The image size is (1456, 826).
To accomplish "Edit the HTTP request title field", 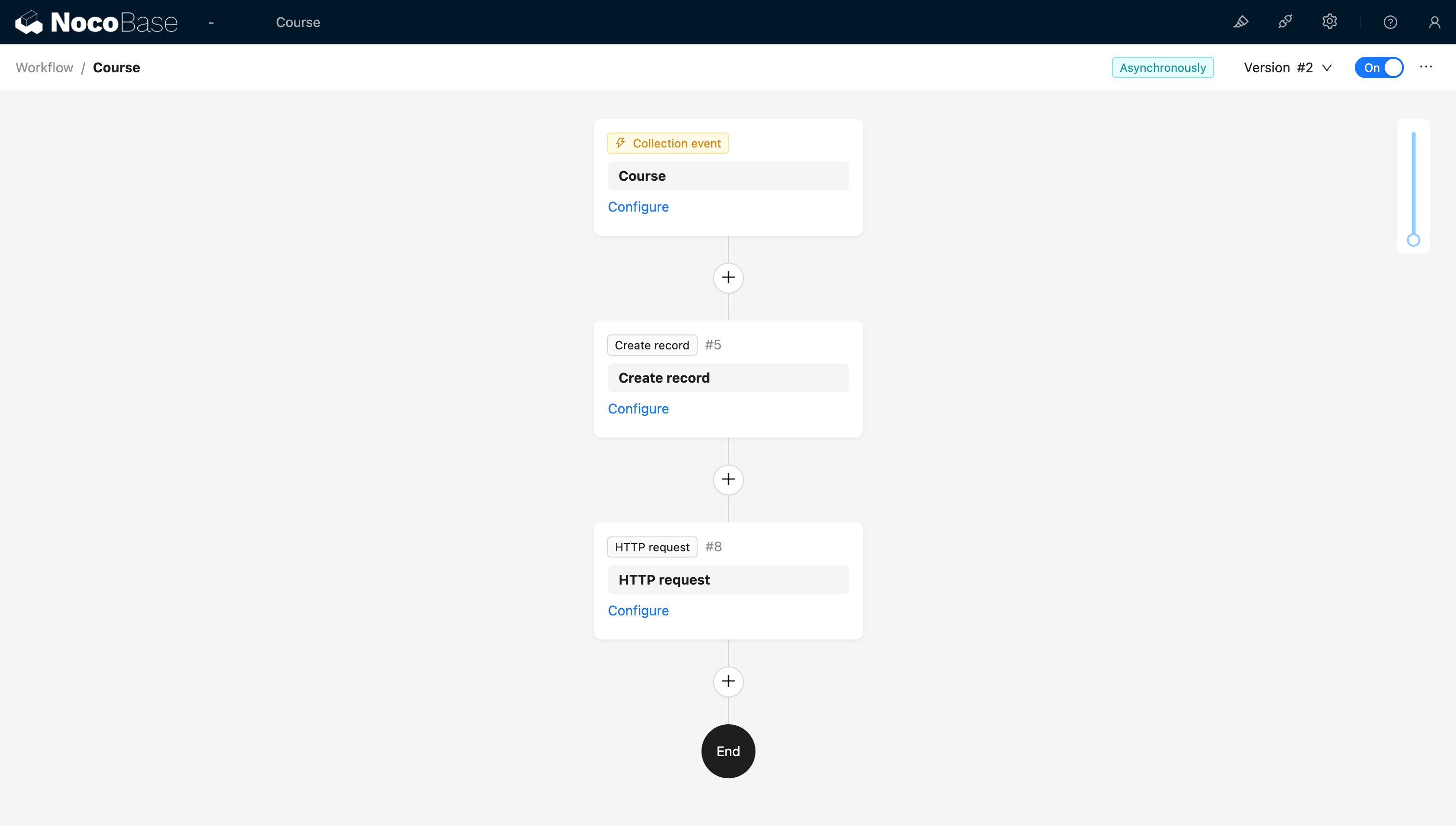I will pyautogui.click(x=728, y=580).
